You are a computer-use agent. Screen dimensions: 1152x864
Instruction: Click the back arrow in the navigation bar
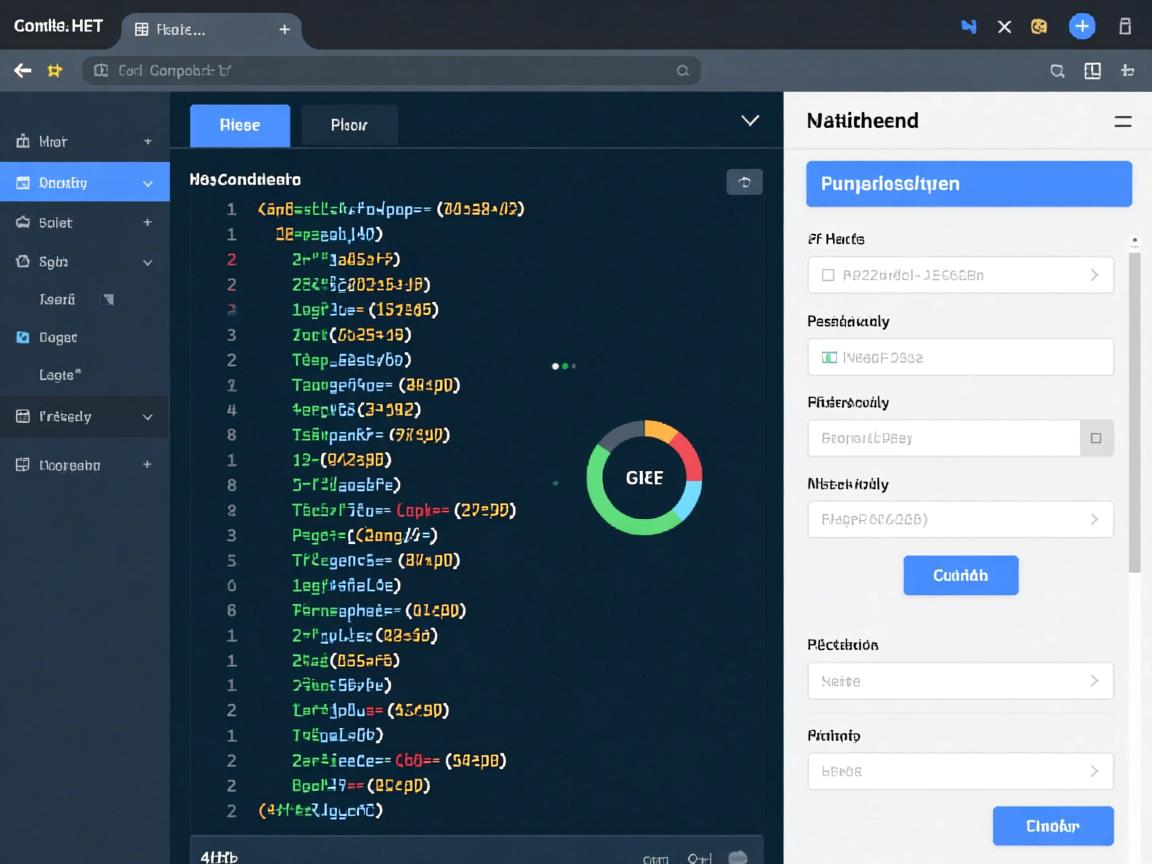(x=22, y=70)
